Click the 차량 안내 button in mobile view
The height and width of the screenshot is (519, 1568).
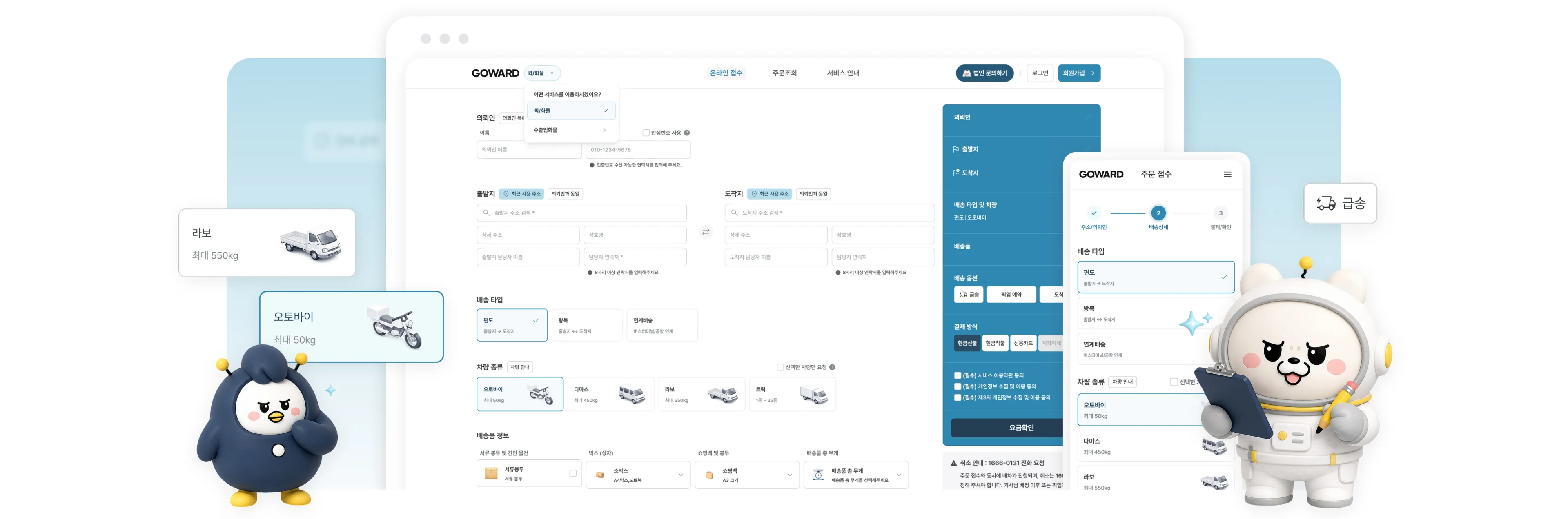pyautogui.click(x=1122, y=383)
